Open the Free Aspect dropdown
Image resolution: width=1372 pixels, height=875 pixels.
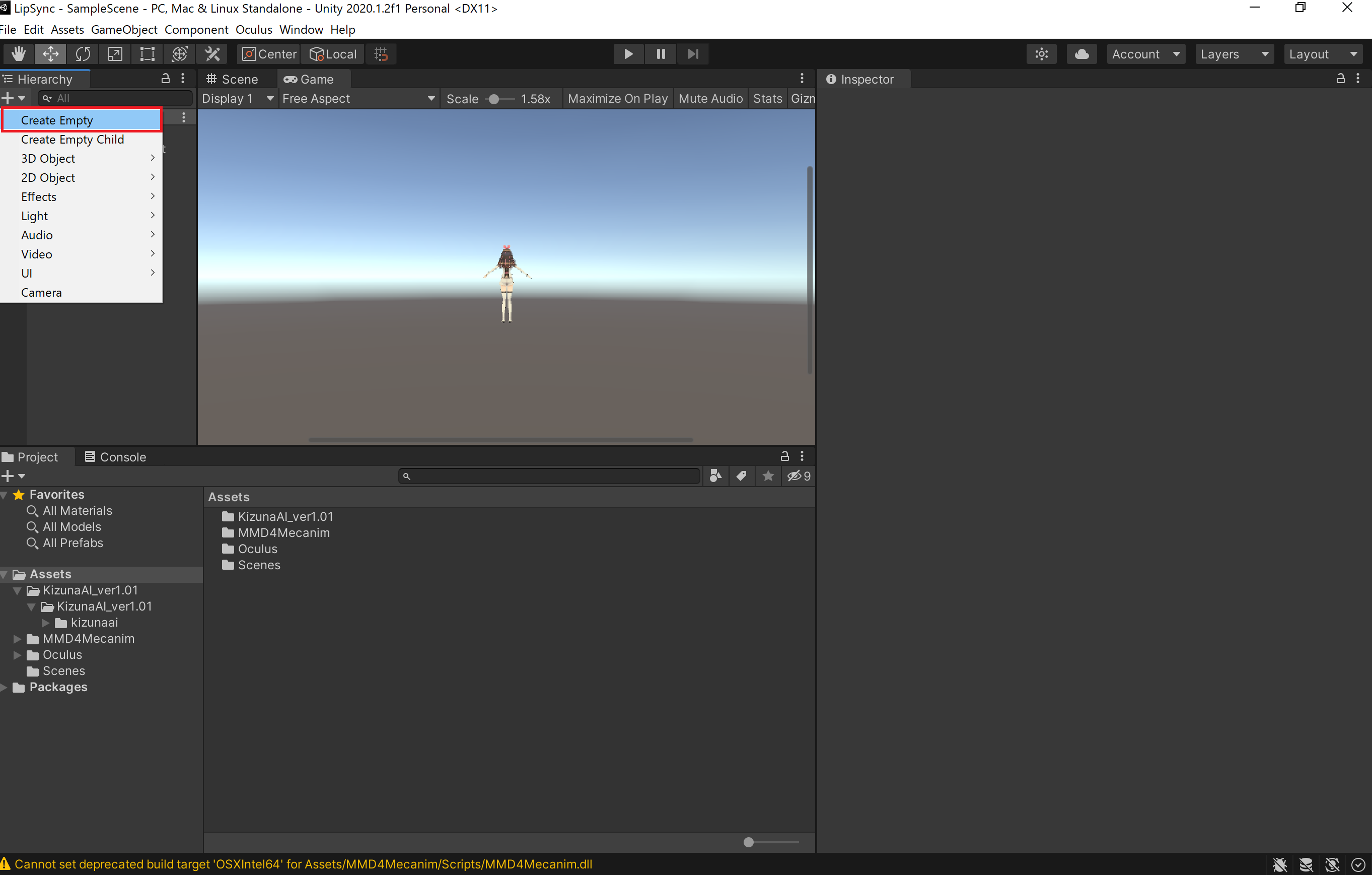click(x=358, y=99)
